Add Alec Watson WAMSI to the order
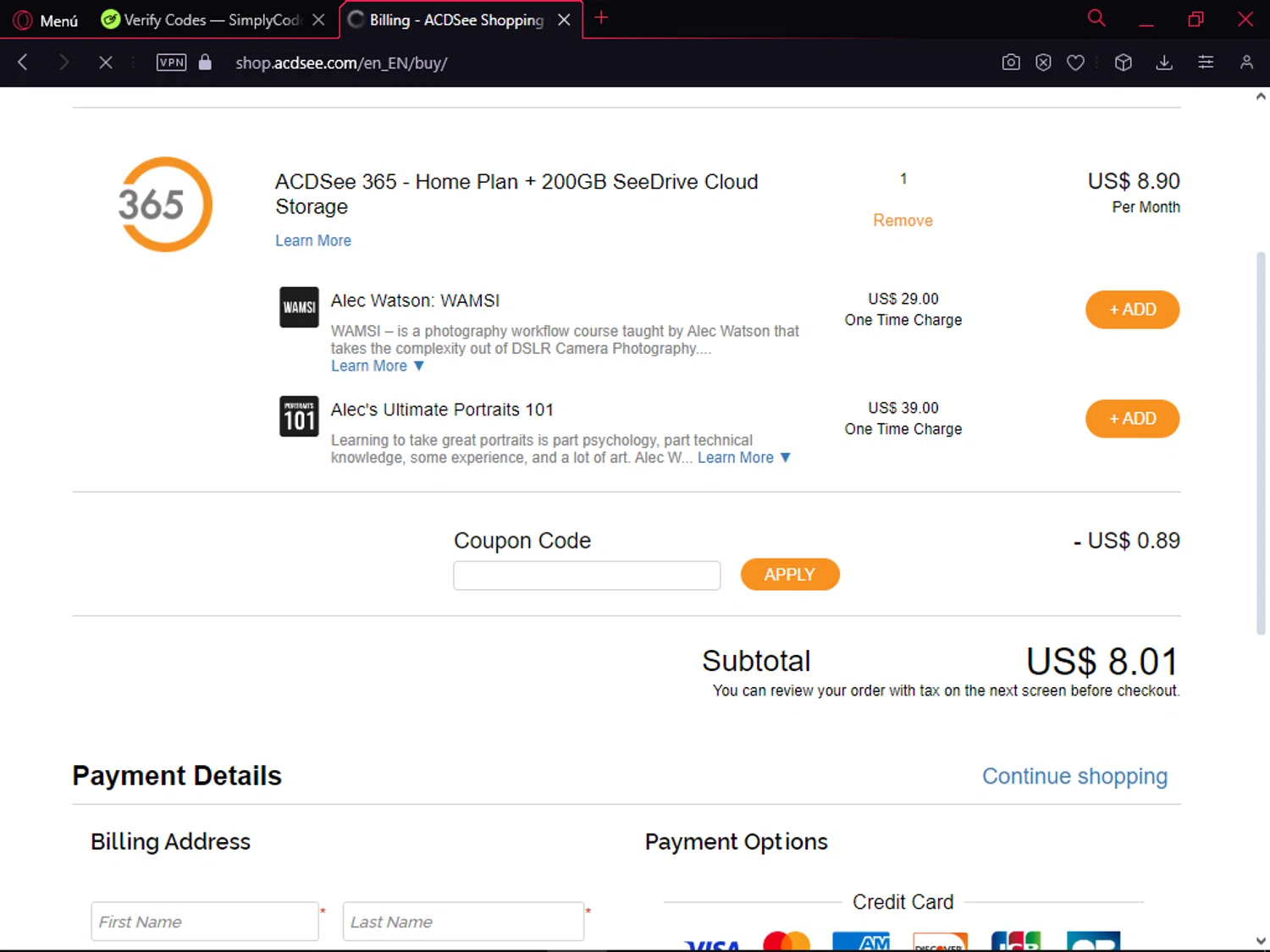The height and width of the screenshot is (952, 1270). 1132,310
